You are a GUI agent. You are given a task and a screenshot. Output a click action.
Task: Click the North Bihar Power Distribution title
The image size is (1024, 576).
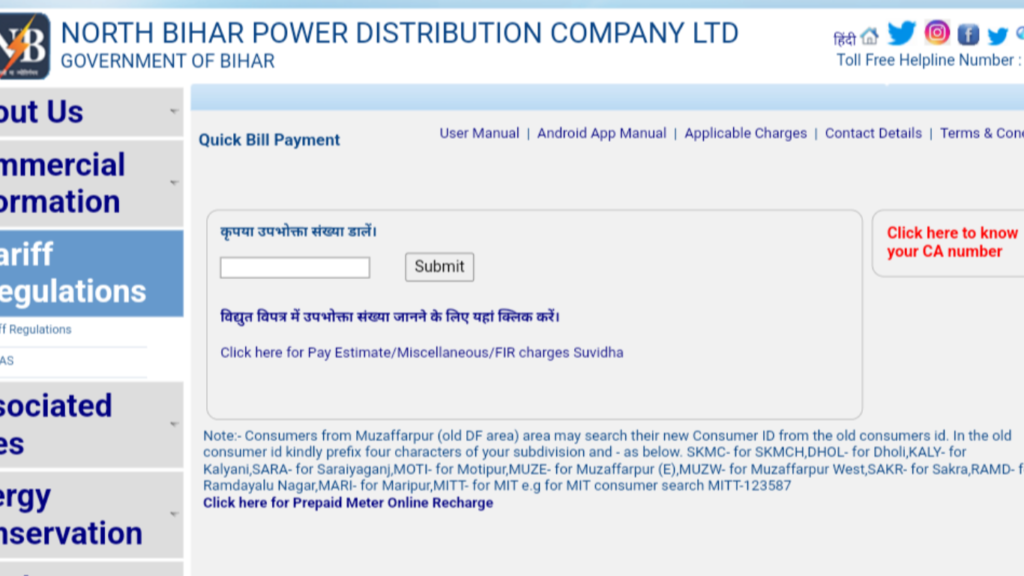pos(400,33)
